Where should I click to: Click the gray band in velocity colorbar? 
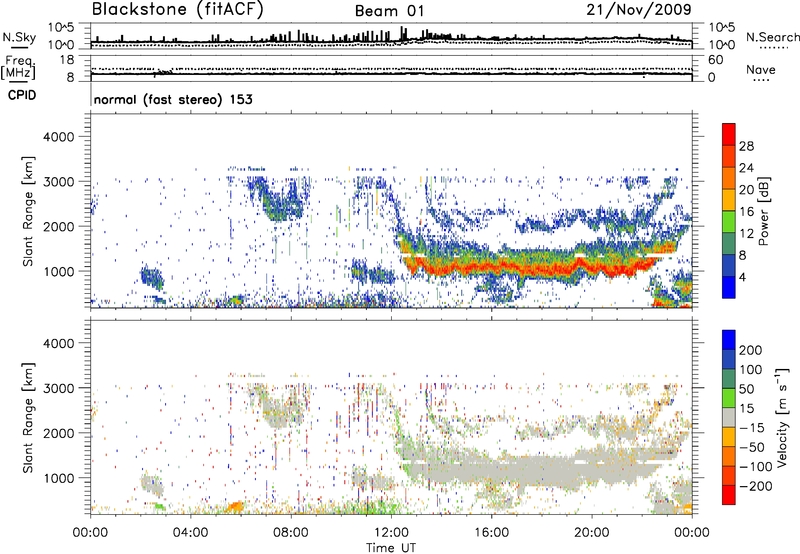(729, 417)
